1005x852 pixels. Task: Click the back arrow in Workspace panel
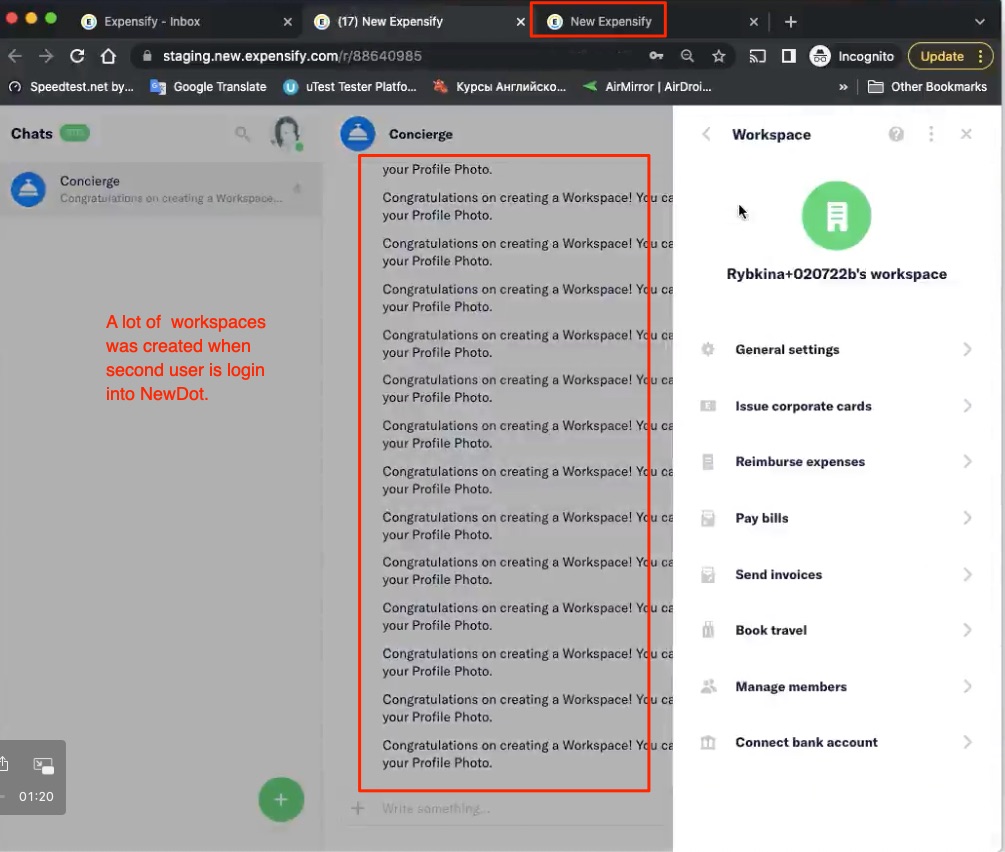tap(706, 134)
